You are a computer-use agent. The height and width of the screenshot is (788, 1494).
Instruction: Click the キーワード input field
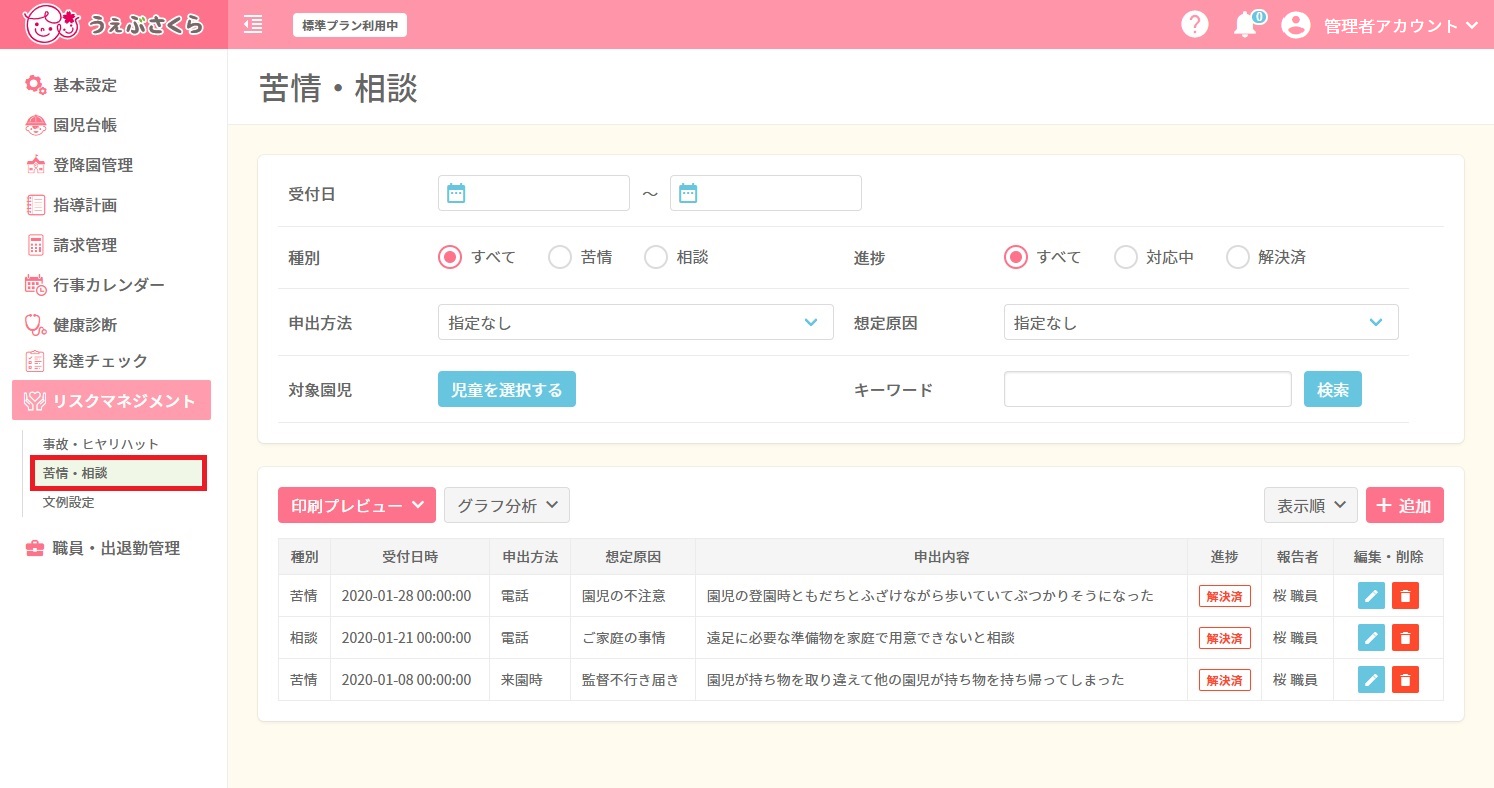tap(1148, 389)
